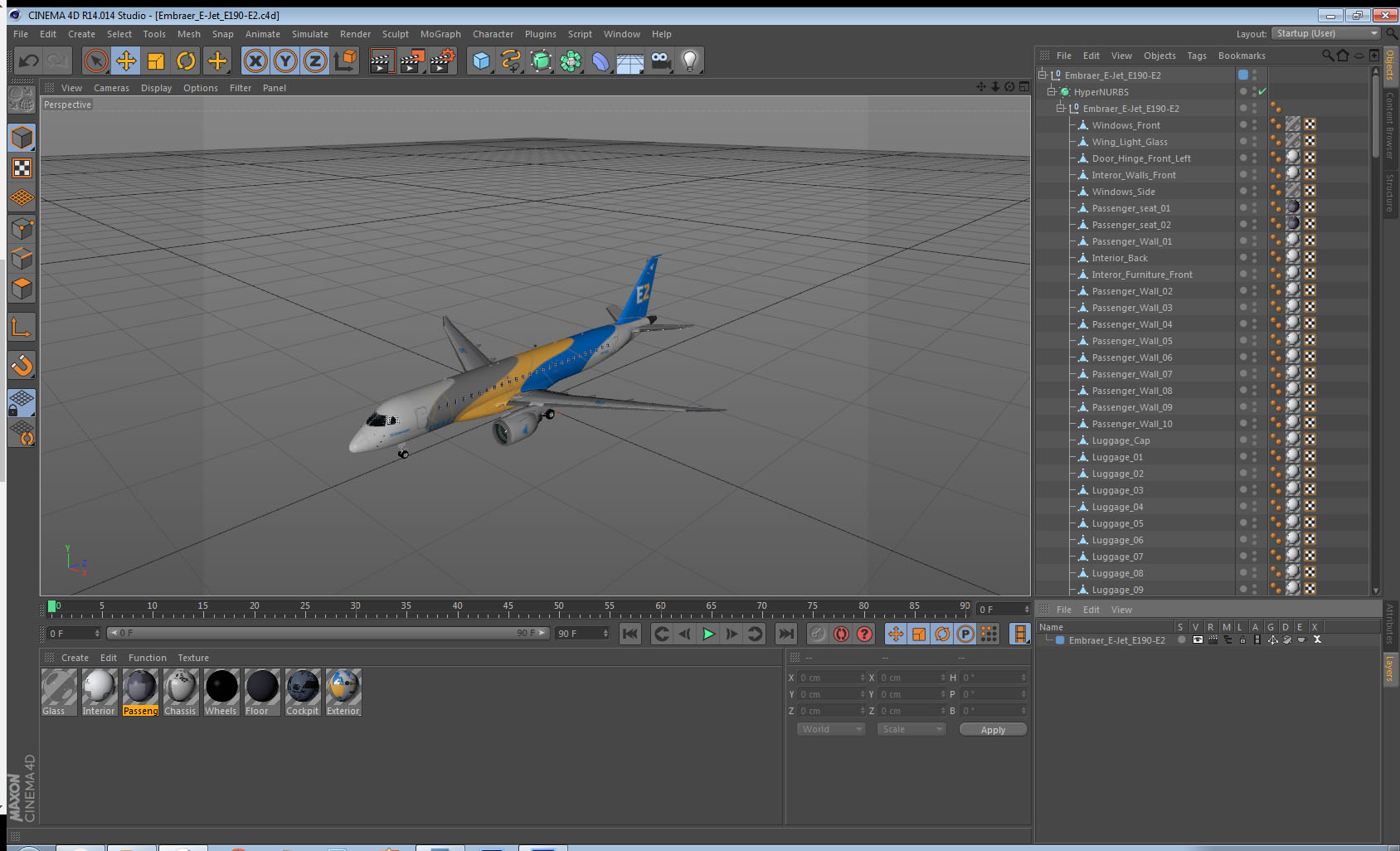The width and height of the screenshot is (1400, 851).
Task: Add a Floor environment object icon
Action: click(630, 61)
